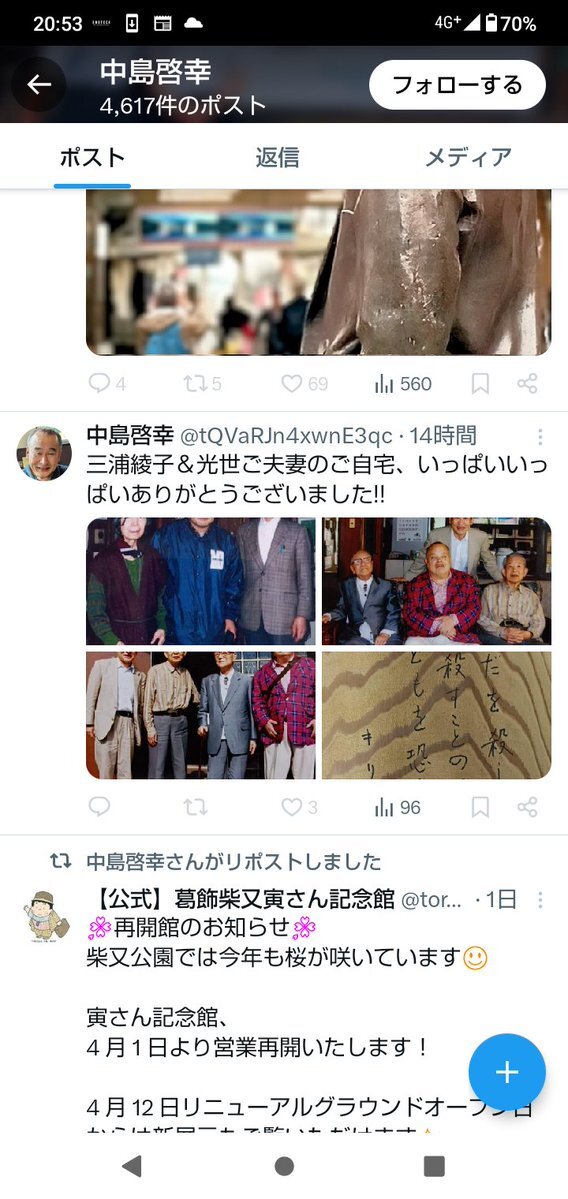This screenshot has height=1199, width=568.
Task: Tap the フォローする follow button
Action: point(457,85)
